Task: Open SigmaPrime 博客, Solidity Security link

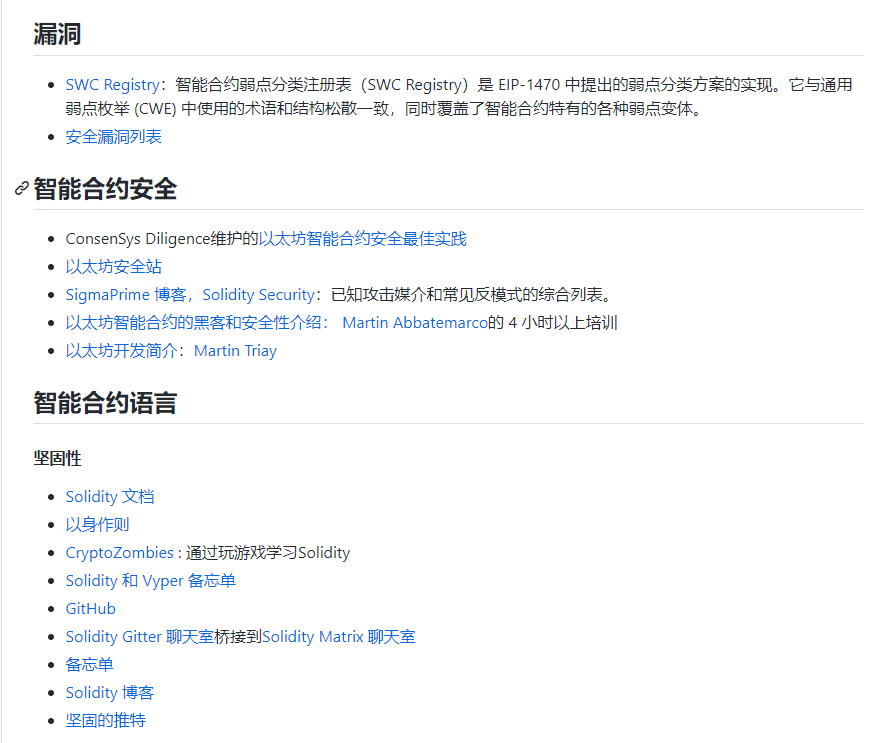Action: (190, 295)
